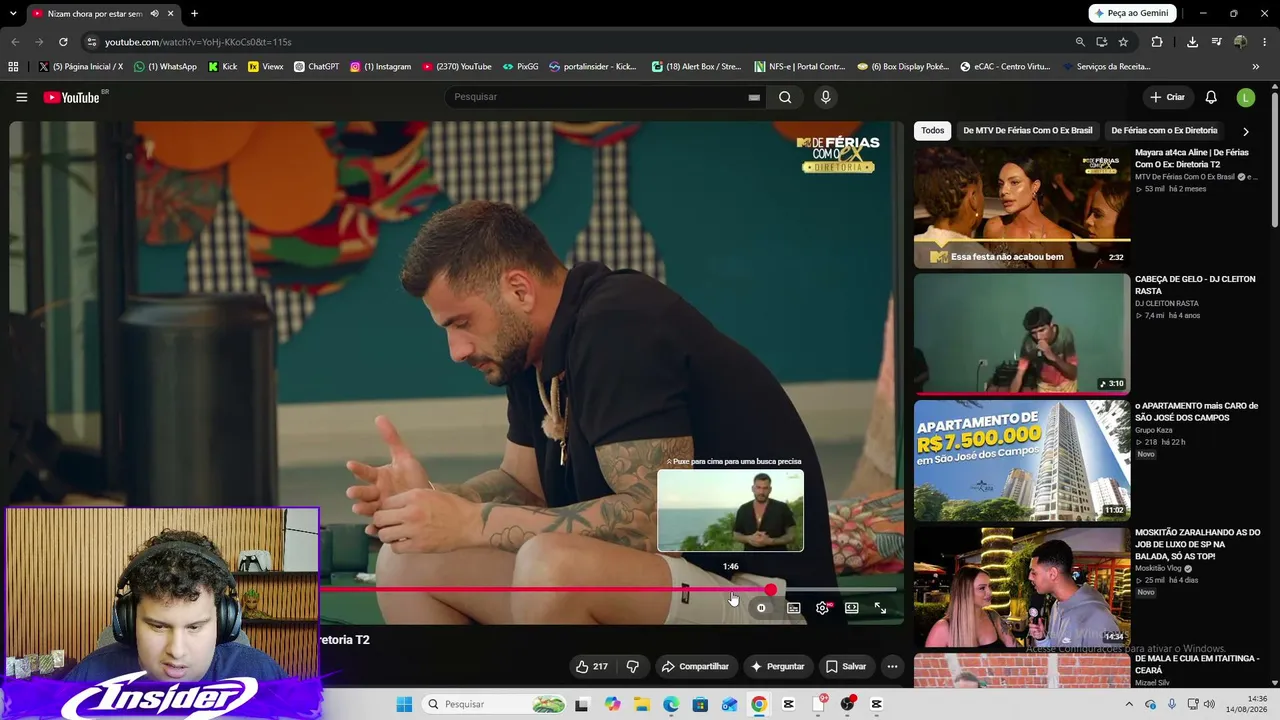This screenshot has width=1280, height=720.
Task: Go back in browser history
Action: 15,42
